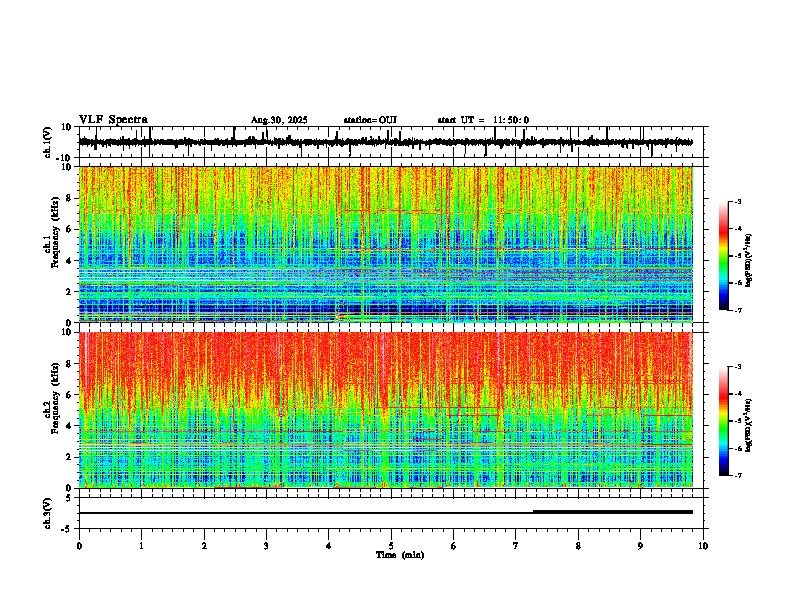Click the thick segment of the ch.3 trace
792x612 pixels.
[x=613, y=512]
